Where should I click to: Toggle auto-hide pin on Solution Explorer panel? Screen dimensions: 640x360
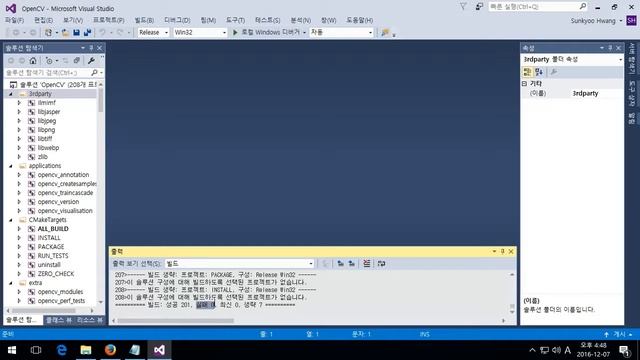(91, 48)
